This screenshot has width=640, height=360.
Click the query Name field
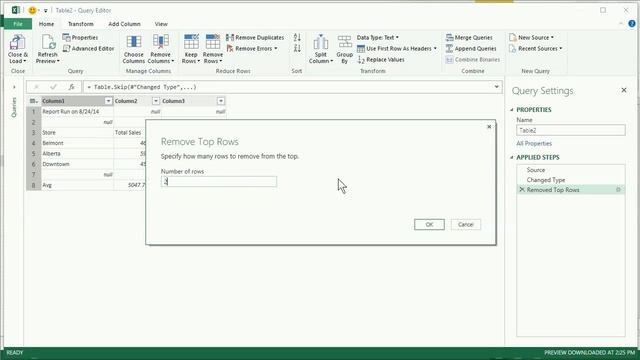[571, 130]
